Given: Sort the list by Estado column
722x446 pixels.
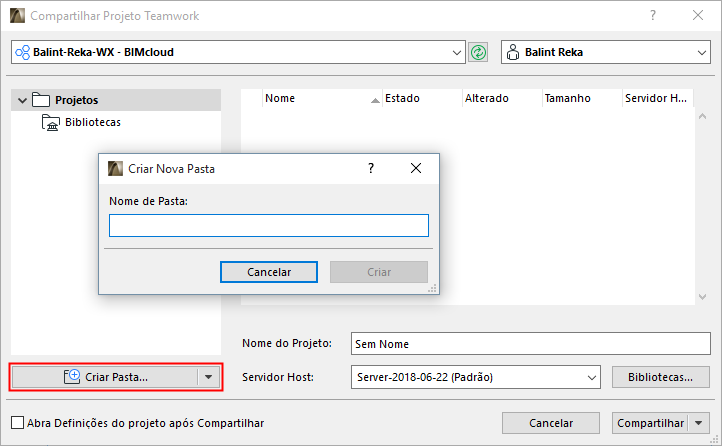Looking at the screenshot, I should pyautogui.click(x=420, y=99).
